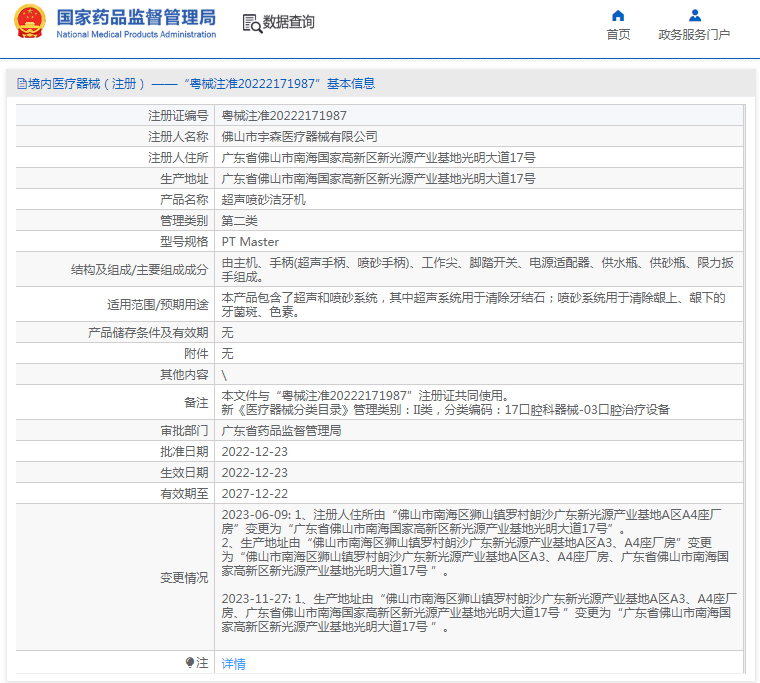760x683 pixels.
Task: Click the 2023-11-27 change record text
Action: point(479,613)
